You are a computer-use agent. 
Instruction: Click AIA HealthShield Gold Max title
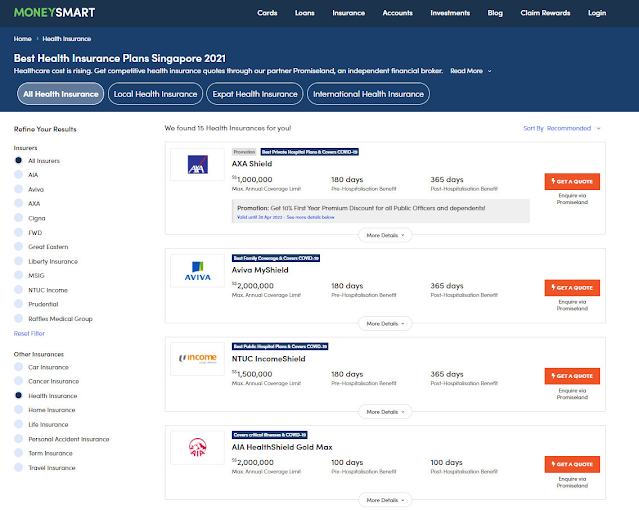pyautogui.click(x=282, y=447)
